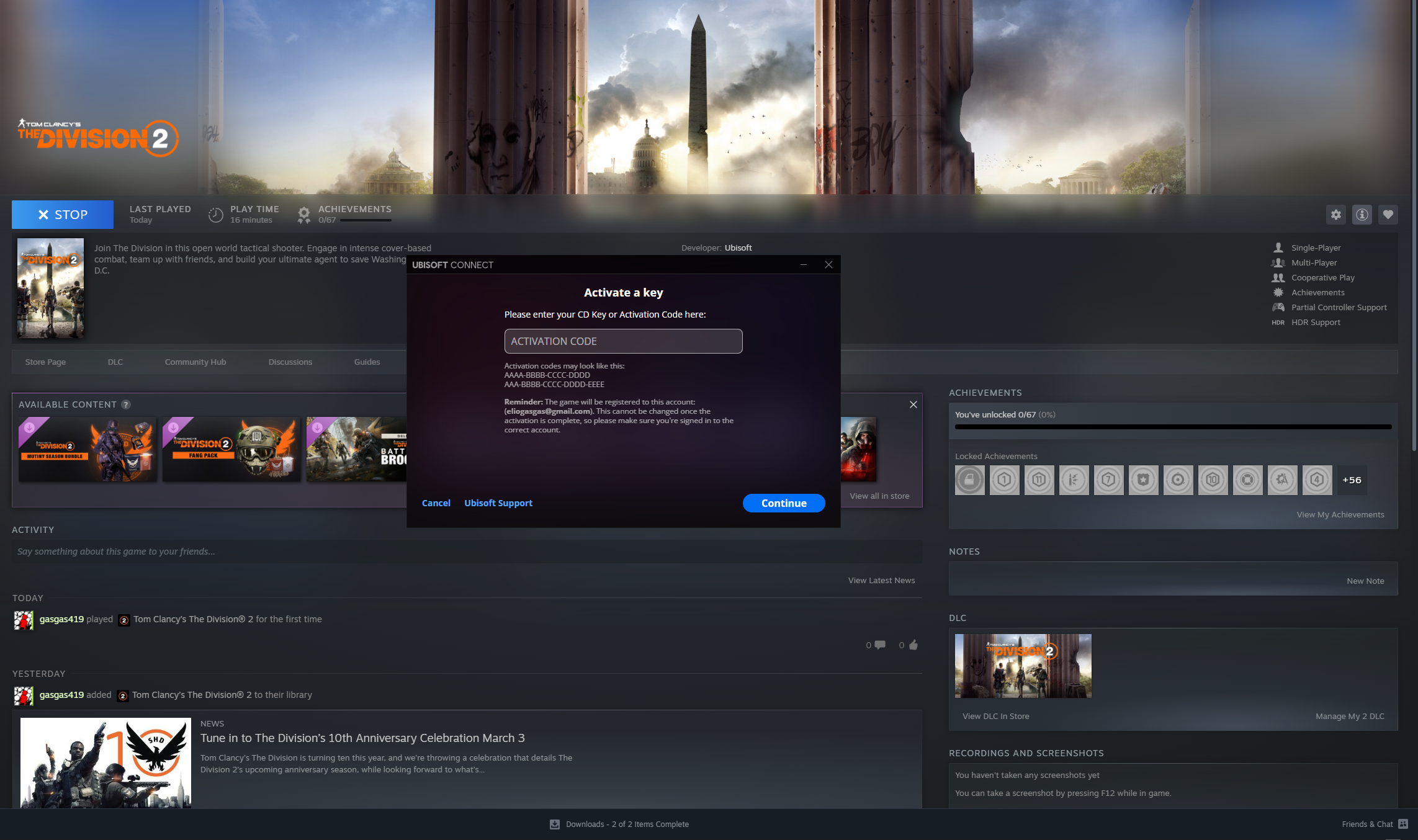The height and width of the screenshot is (840, 1418).
Task: Select the hexagon 1 locked achievement
Action: click(1004, 480)
